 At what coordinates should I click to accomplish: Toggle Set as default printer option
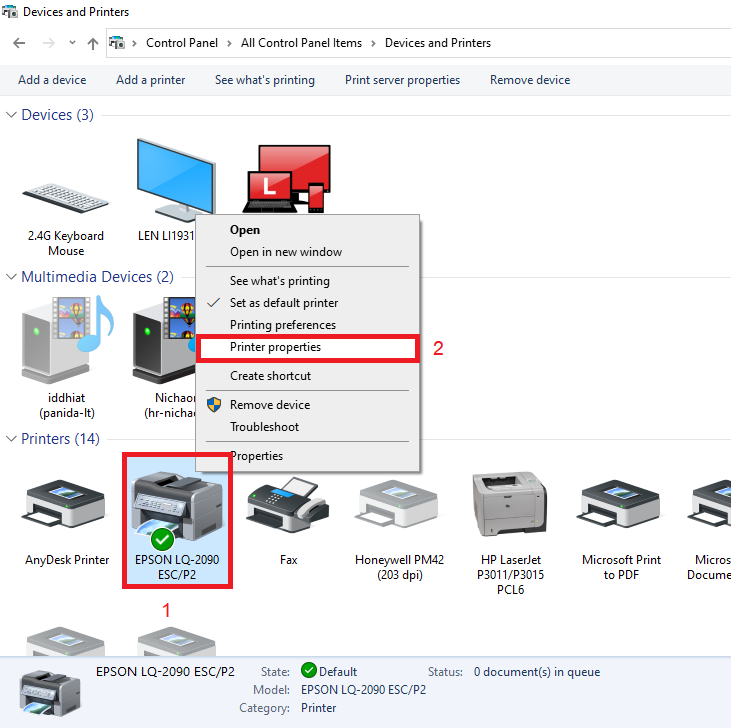pos(284,303)
